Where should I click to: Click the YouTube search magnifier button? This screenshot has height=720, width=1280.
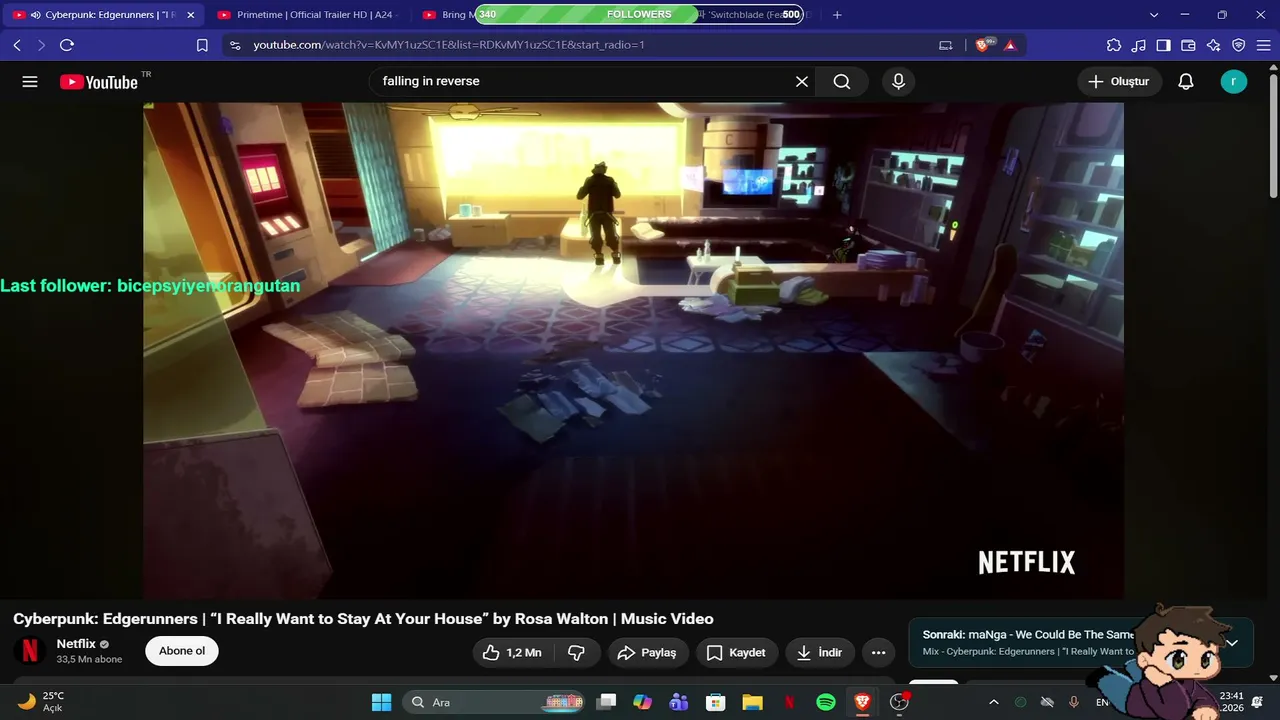[842, 82]
